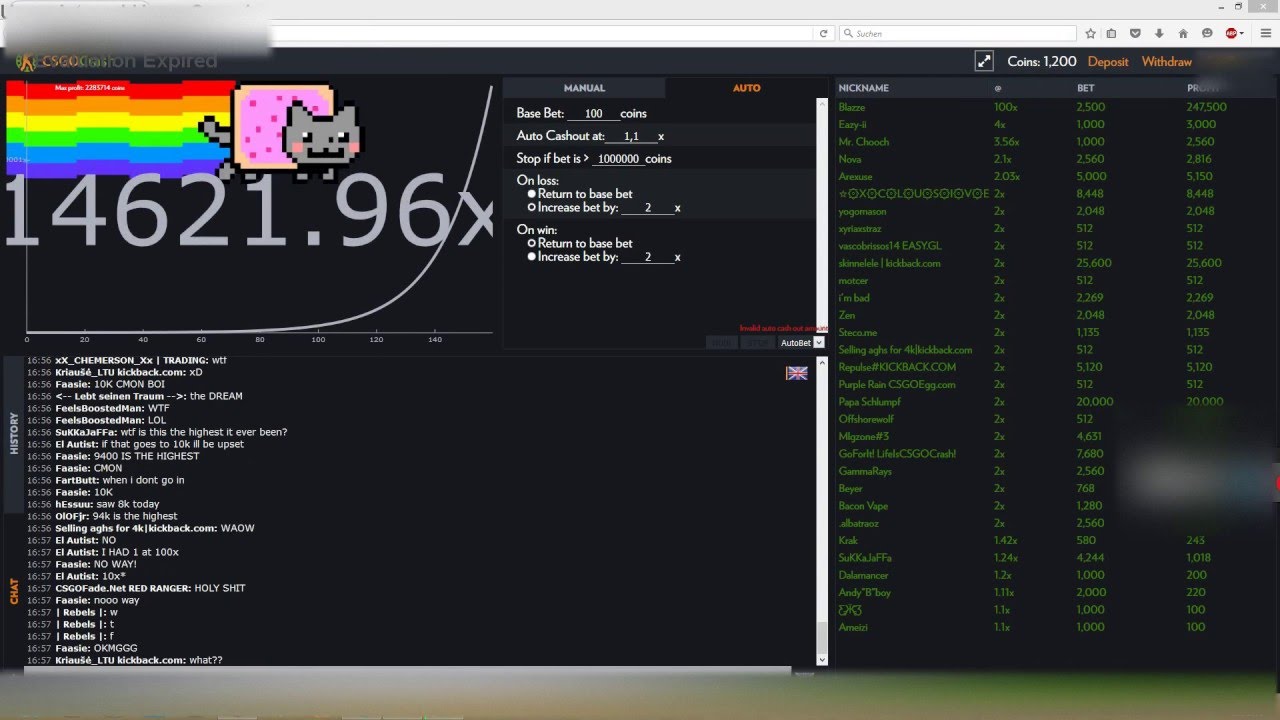This screenshot has height=720, width=1280.
Task: Click the Deposit link
Action: [1108, 61]
